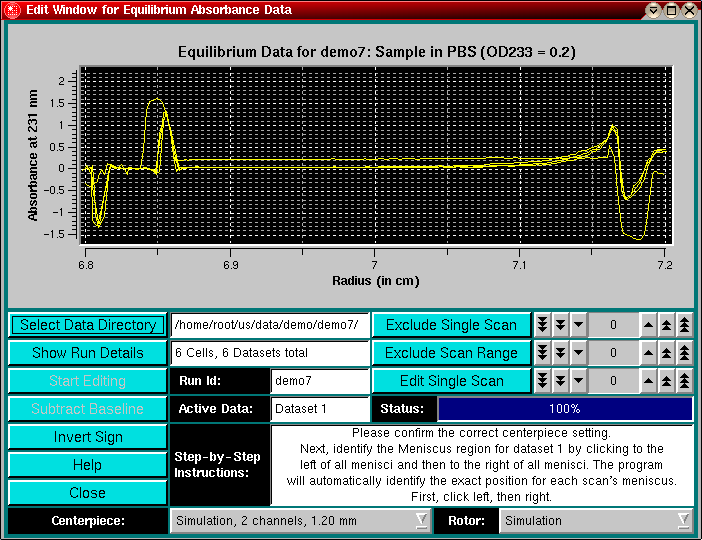702x540 pixels.
Task: Click single-up arrow in Exclude Single Scan row
Action: 648,325
